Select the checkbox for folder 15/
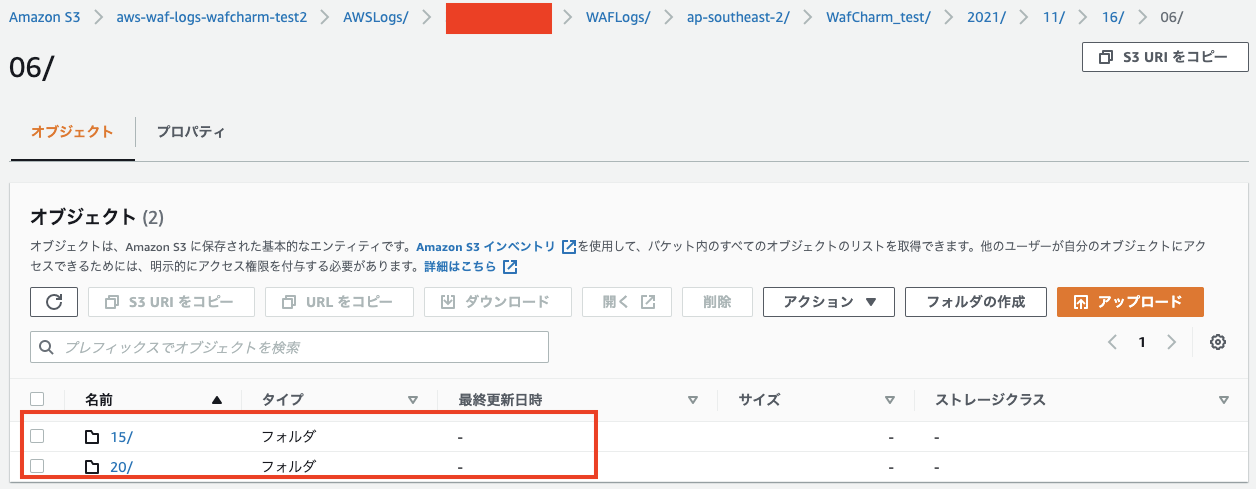The height and width of the screenshot is (489, 1256). pos(37,436)
